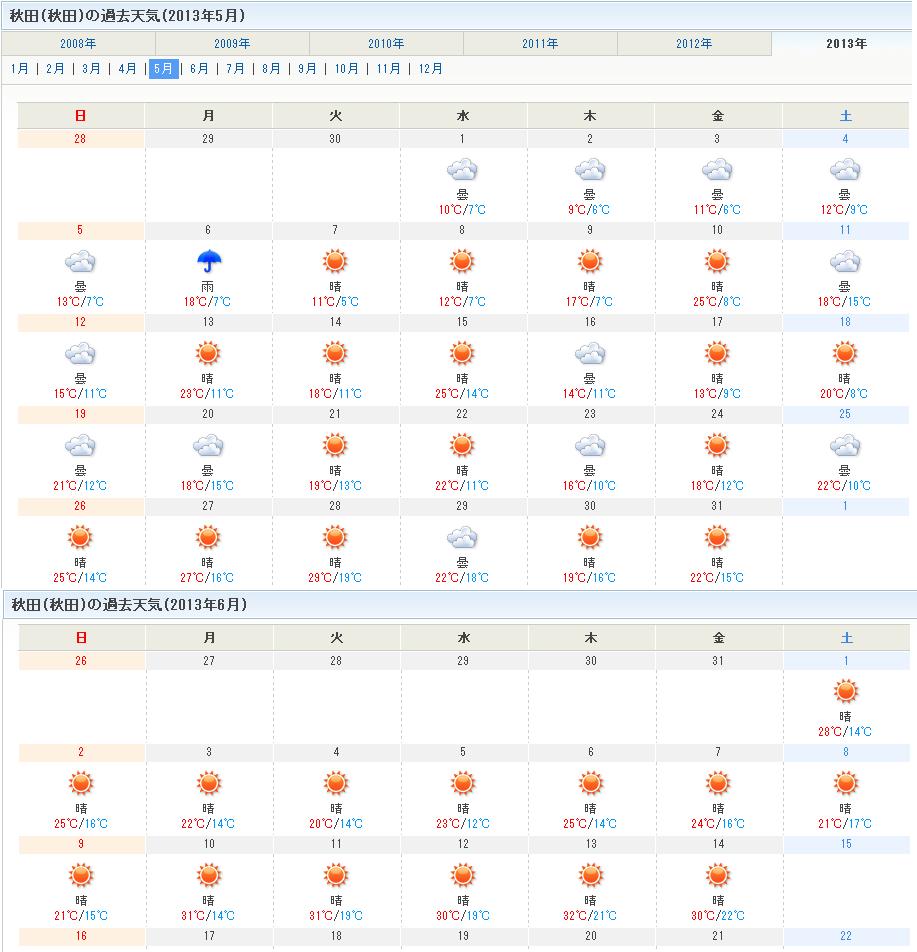Click the 22℃/18℃ temperature on May 29

click(462, 578)
